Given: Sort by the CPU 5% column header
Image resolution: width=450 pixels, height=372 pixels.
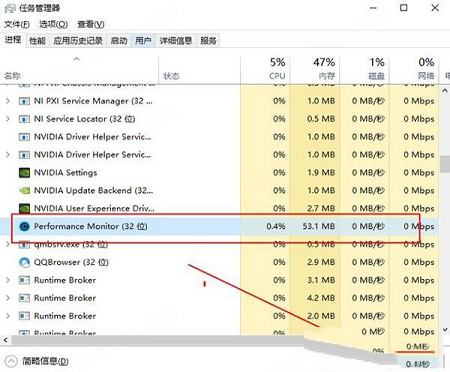Looking at the screenshot, I should pos(265,70).
